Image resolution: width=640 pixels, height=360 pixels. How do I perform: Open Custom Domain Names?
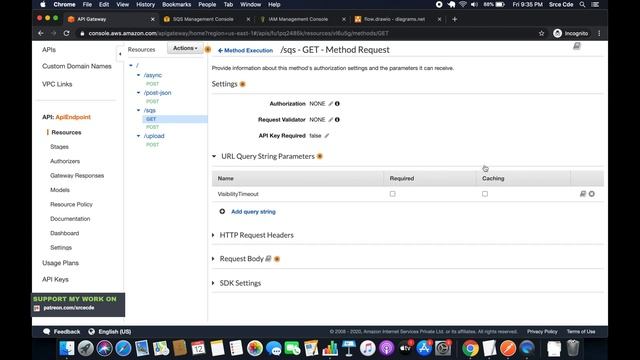click(x=77, y=66)
